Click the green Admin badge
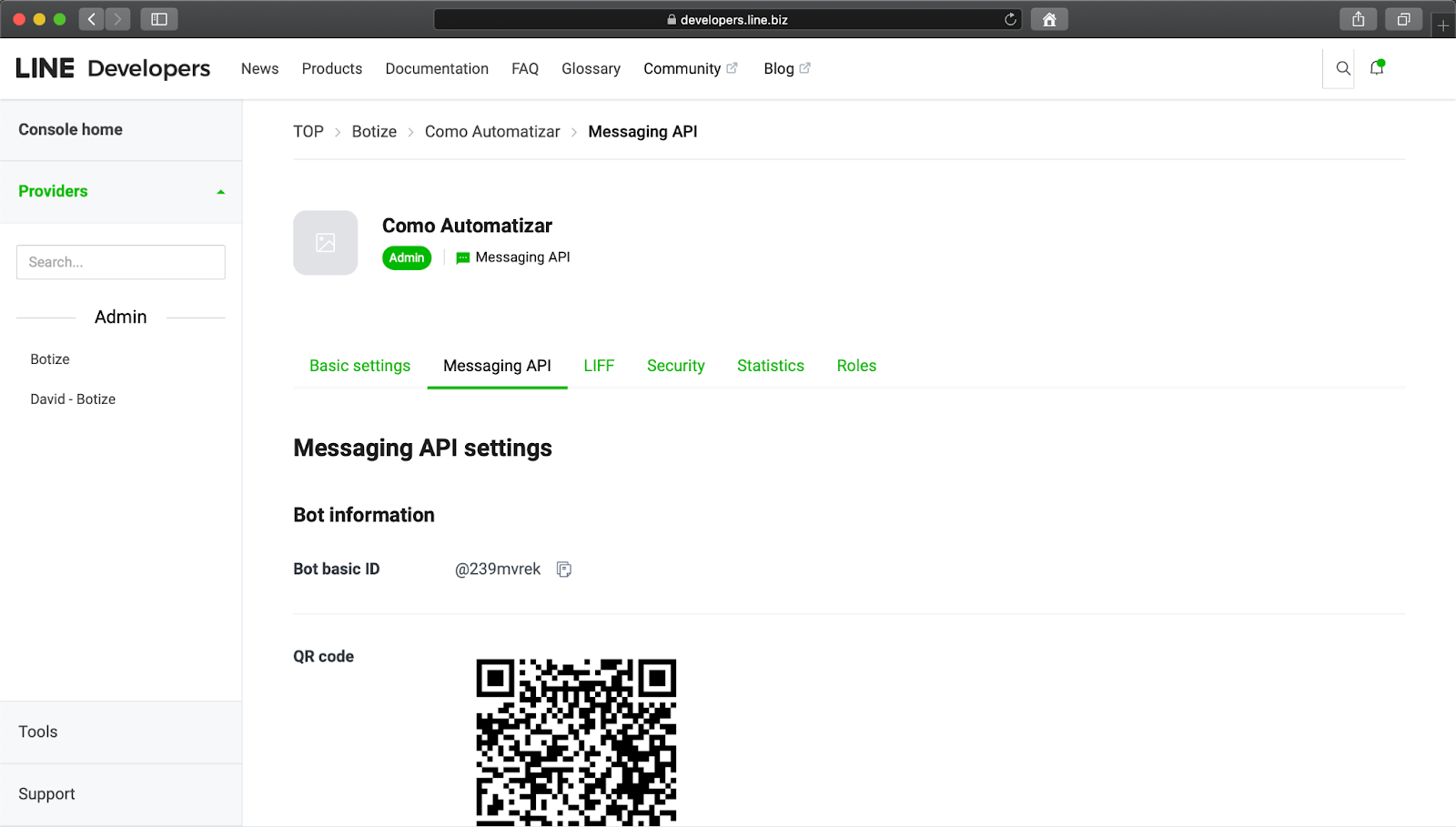 [407, 257]
